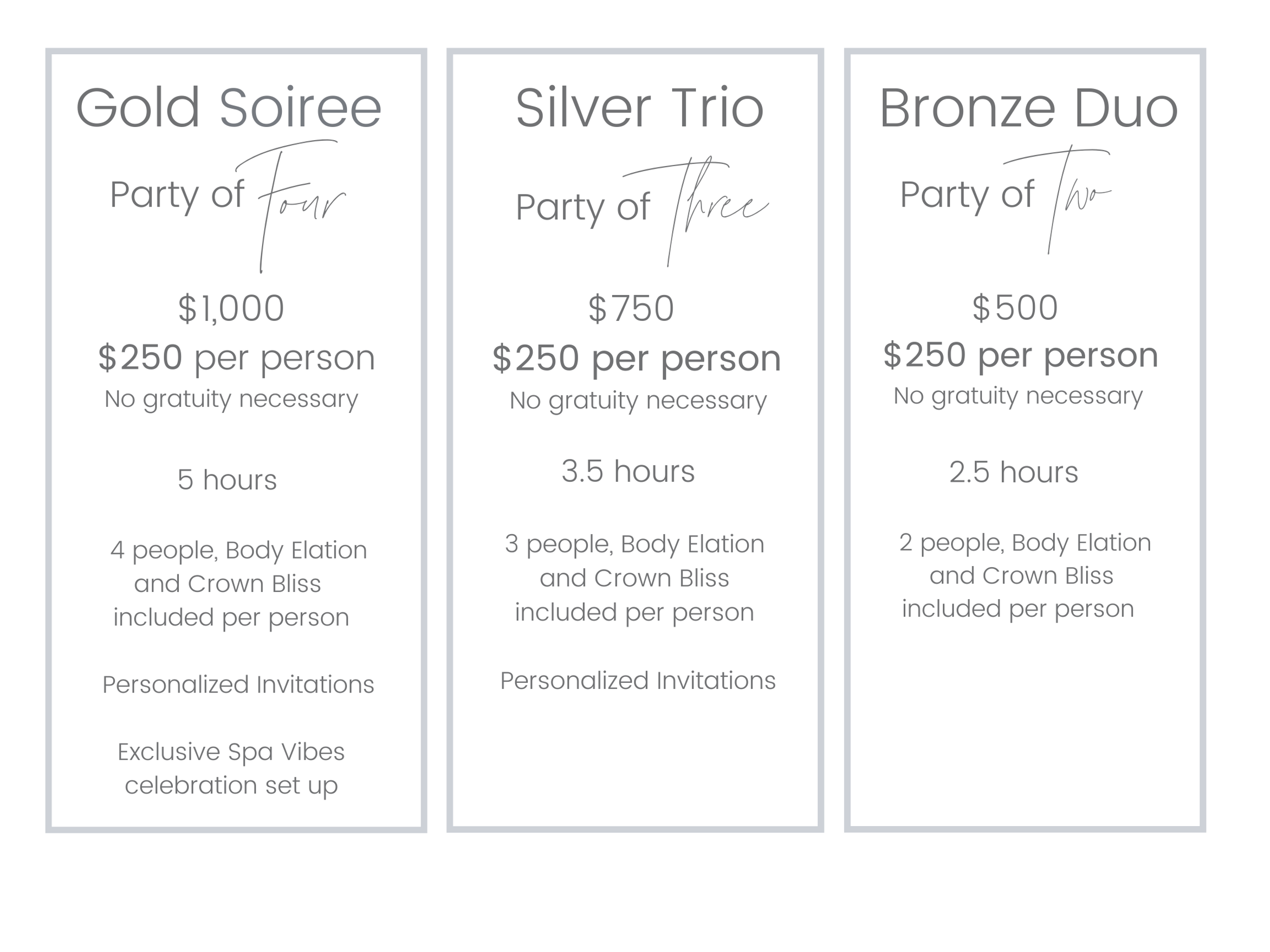Click Personalized Invitations in the Gold Soiree card
This screenshot has width=1270, height=952.
[x=238, y=684]
